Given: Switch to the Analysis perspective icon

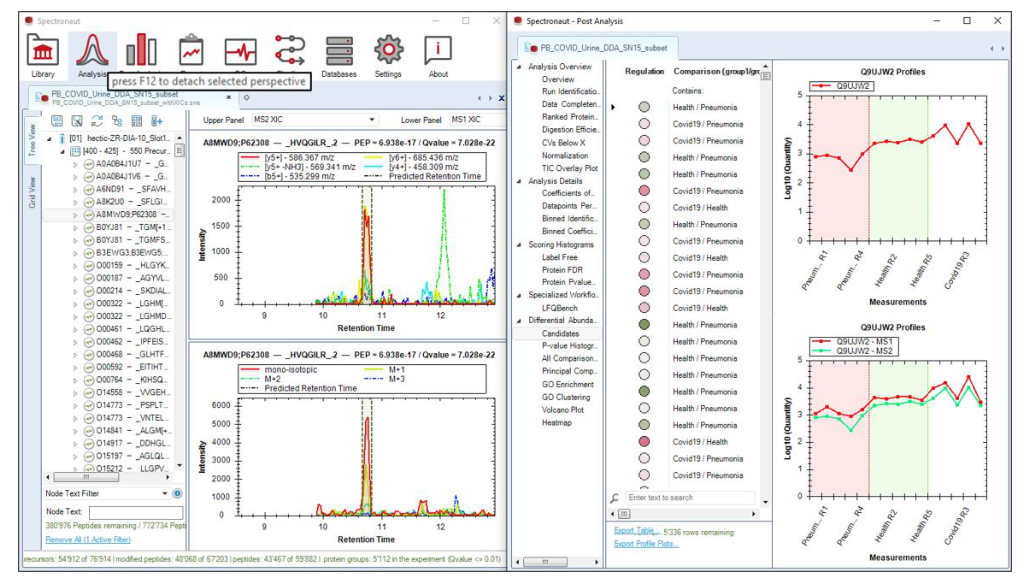Looking at the screenshot, I should pyautogui.click(x=92, y=51).
